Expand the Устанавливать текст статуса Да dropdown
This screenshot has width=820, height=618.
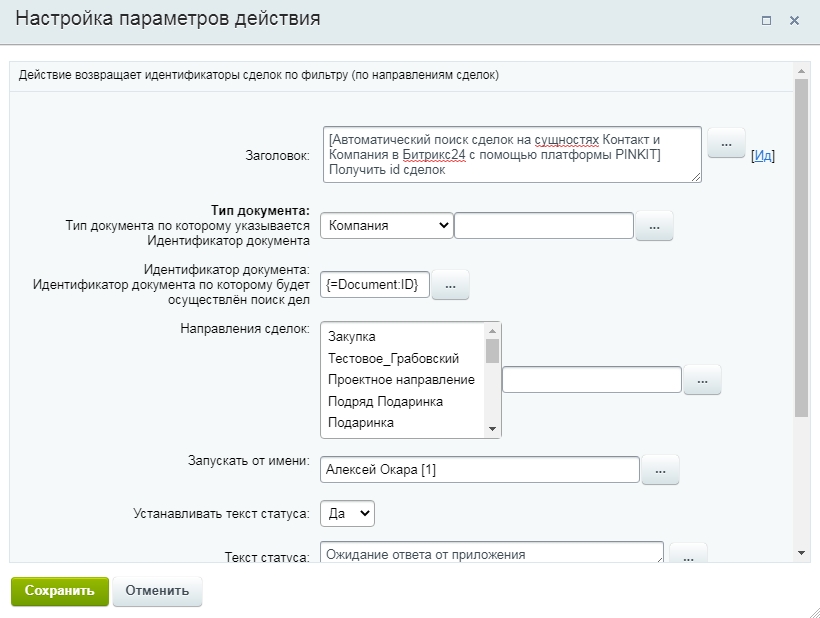(347, 513)
